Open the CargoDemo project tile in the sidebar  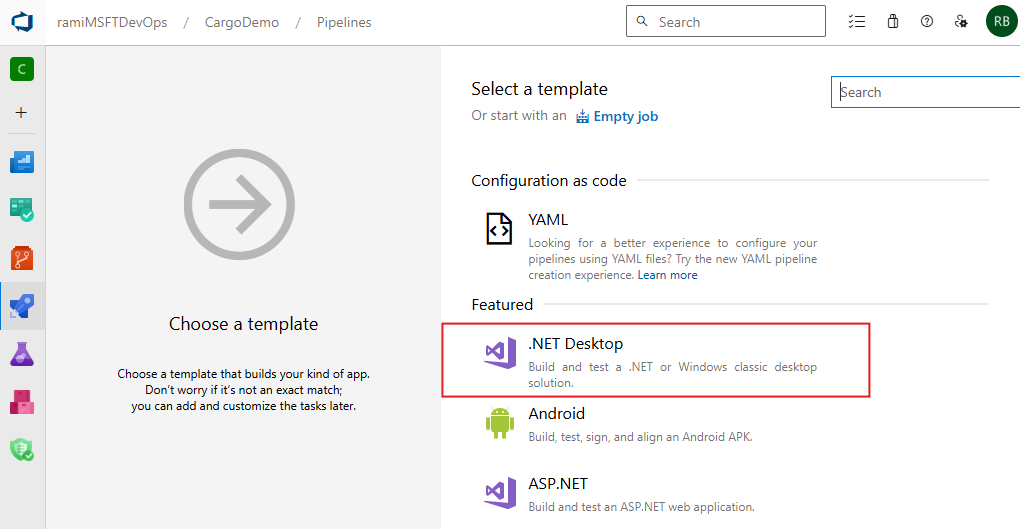click(x=22, y=69)
